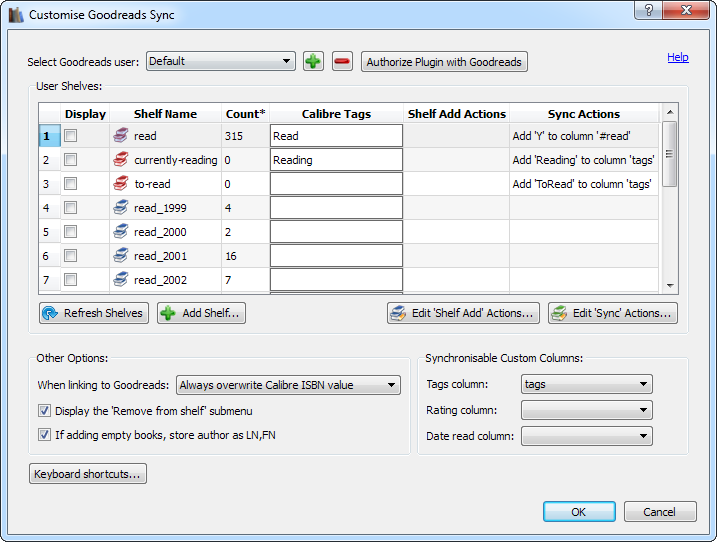Image resolution: width=717 pixels, height=542 pixels.
Task: Click Calibre Tags field for read_2001 shelf
Action: (x=337, y=256)
